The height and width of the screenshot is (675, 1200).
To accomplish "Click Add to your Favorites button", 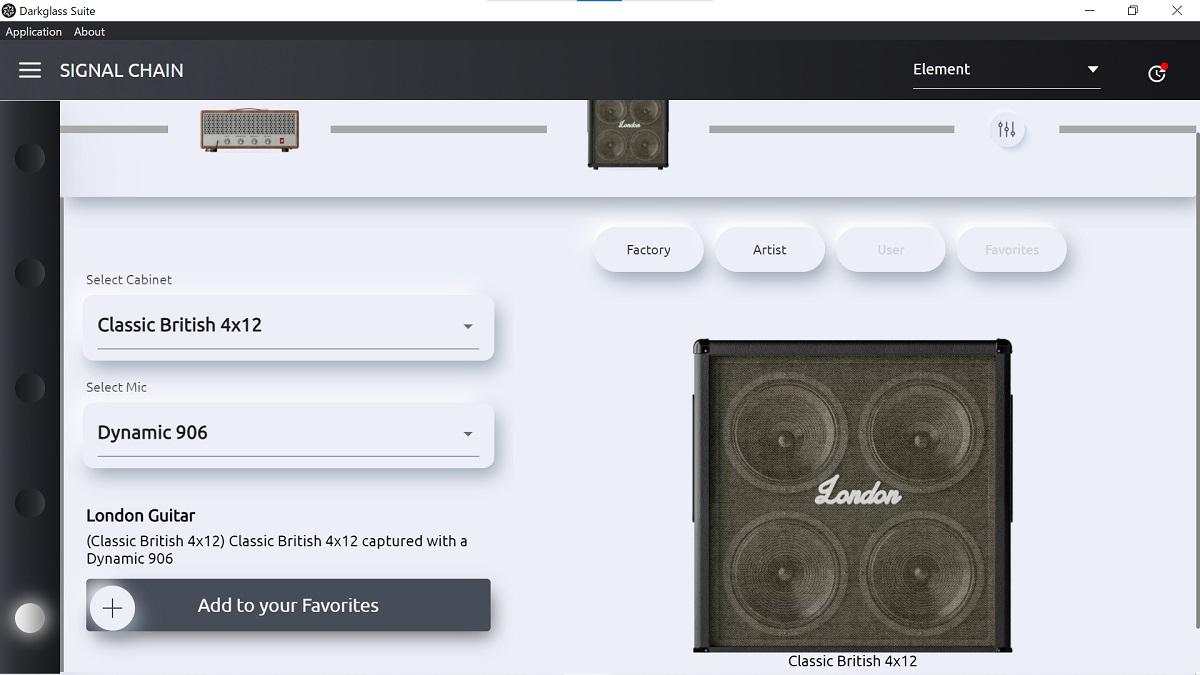I will click(x=288, y=605).
